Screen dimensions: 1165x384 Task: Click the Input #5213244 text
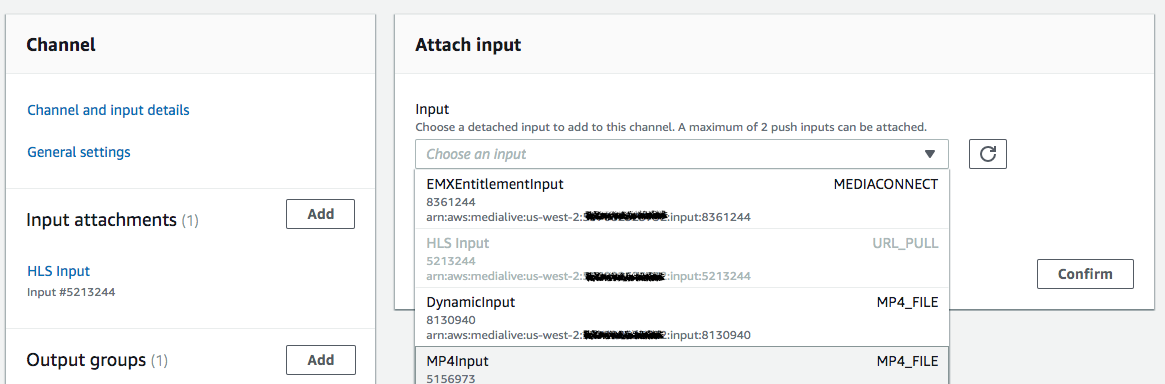point(71,292)
